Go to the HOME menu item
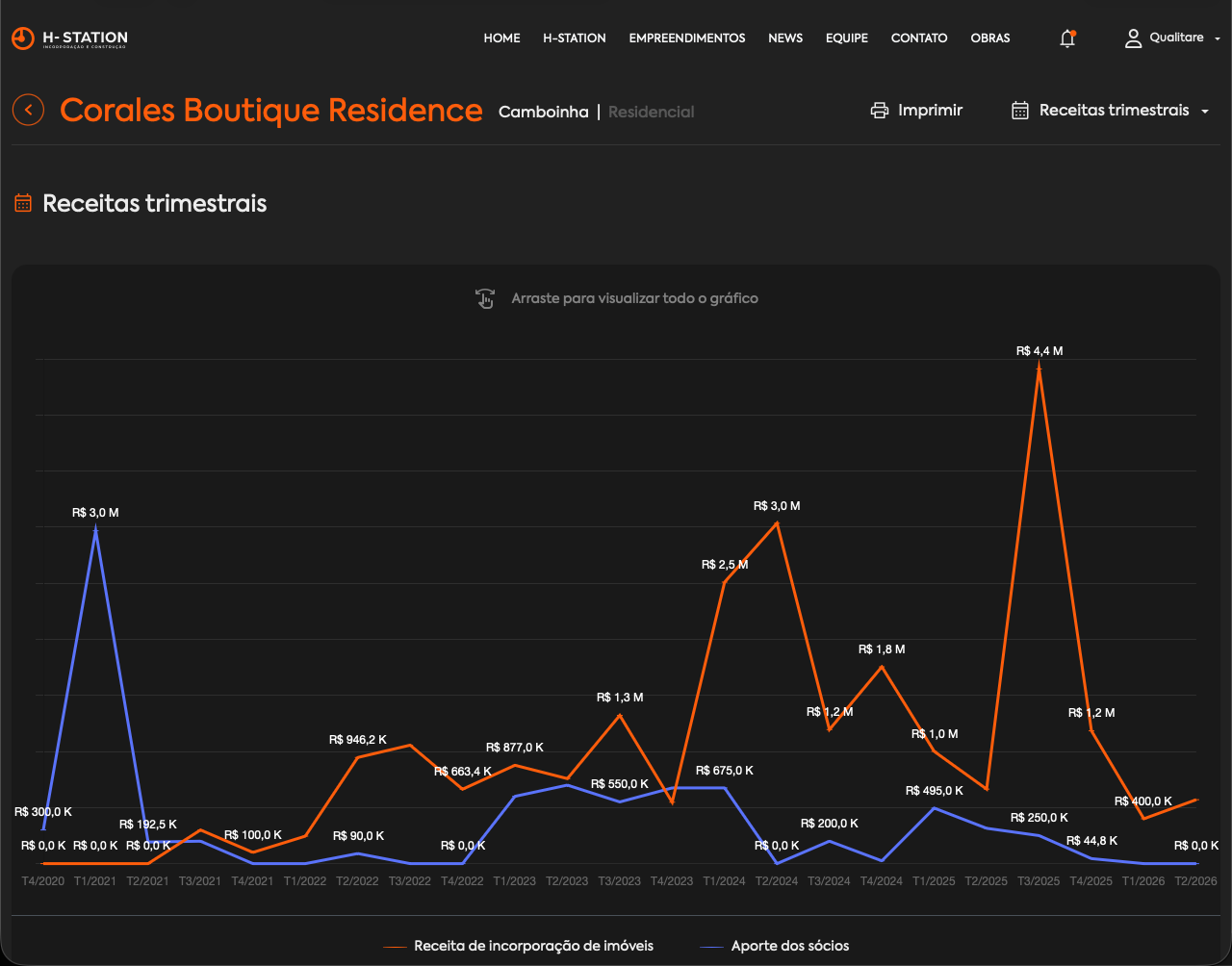Image resolution: width=1232 pixels, height=966 pixels. (x=501, y=38)
